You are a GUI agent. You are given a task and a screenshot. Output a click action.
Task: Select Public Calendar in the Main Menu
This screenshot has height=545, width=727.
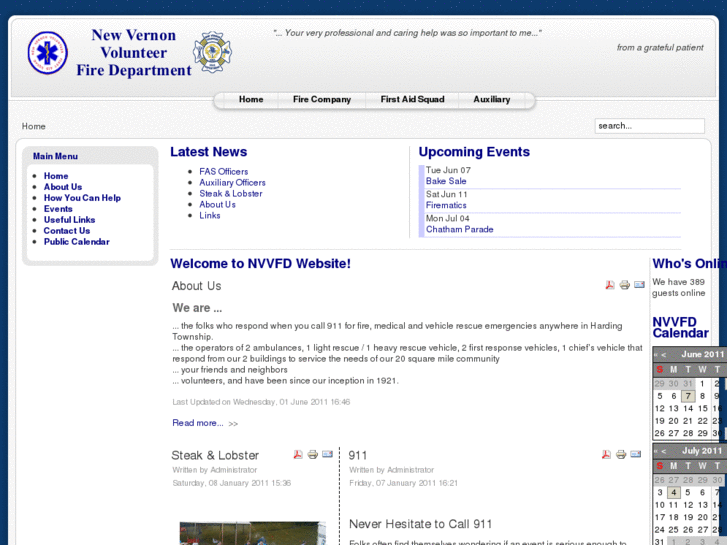pos(77,242)
